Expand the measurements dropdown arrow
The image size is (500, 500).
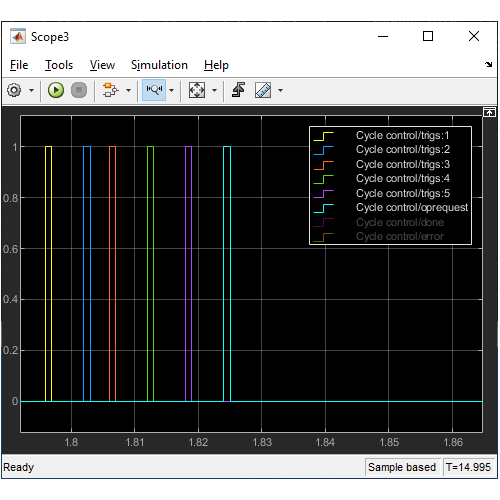coord(280,90)
